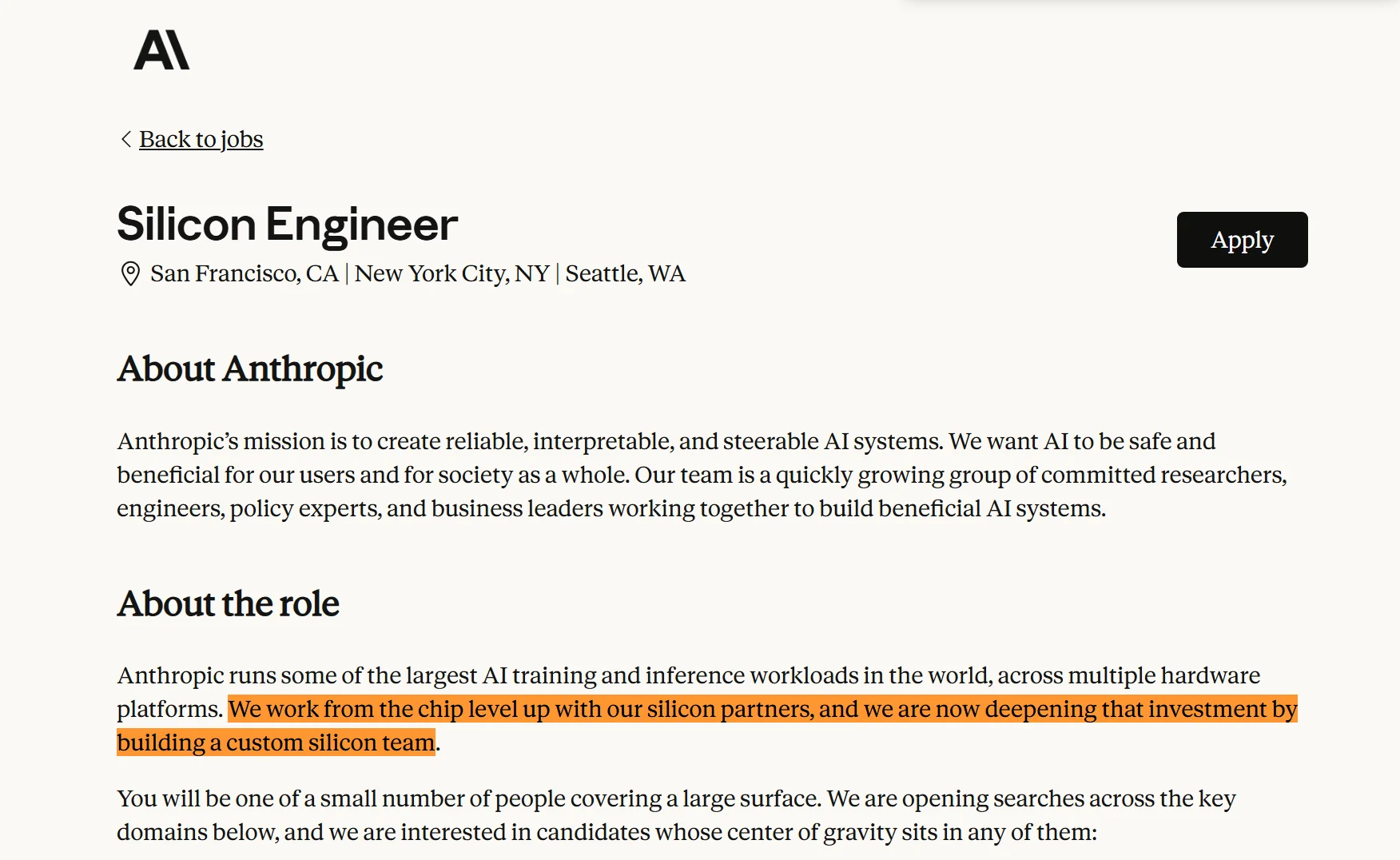Click the Silicon Engineer job title
The image size is (1400, 860).
tap(287, 223)
